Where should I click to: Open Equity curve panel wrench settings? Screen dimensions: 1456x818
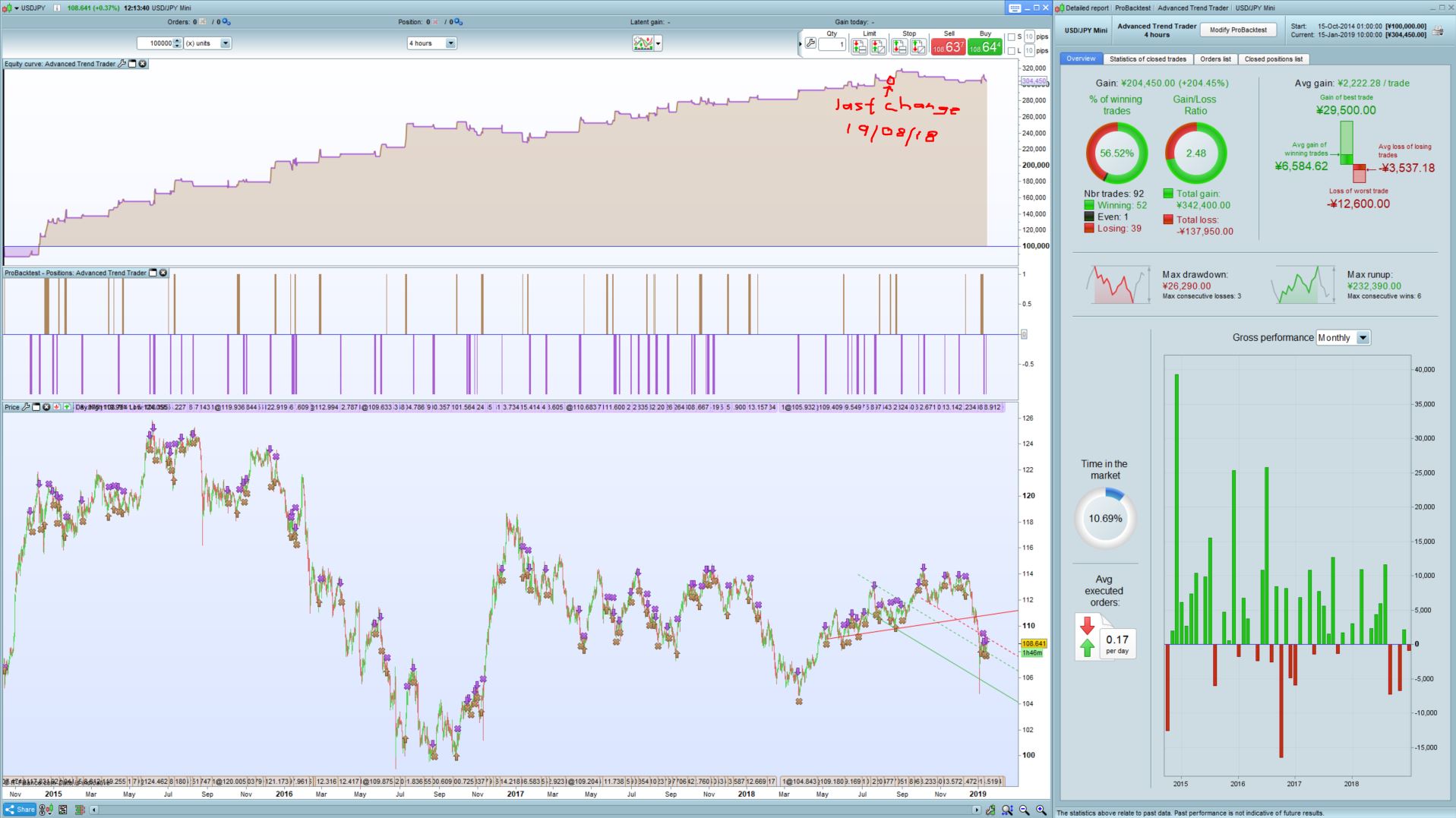point(122,64)
